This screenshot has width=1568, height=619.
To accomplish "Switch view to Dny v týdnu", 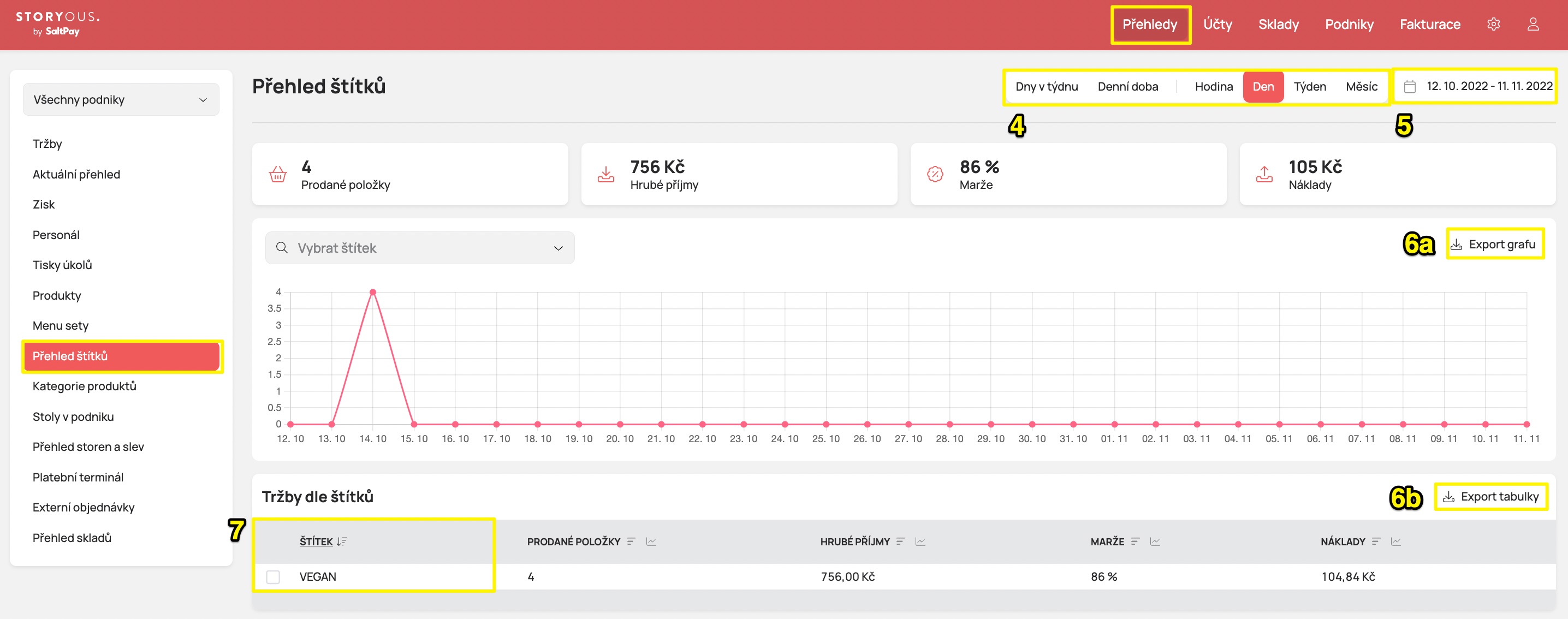I will (1047, 86).
